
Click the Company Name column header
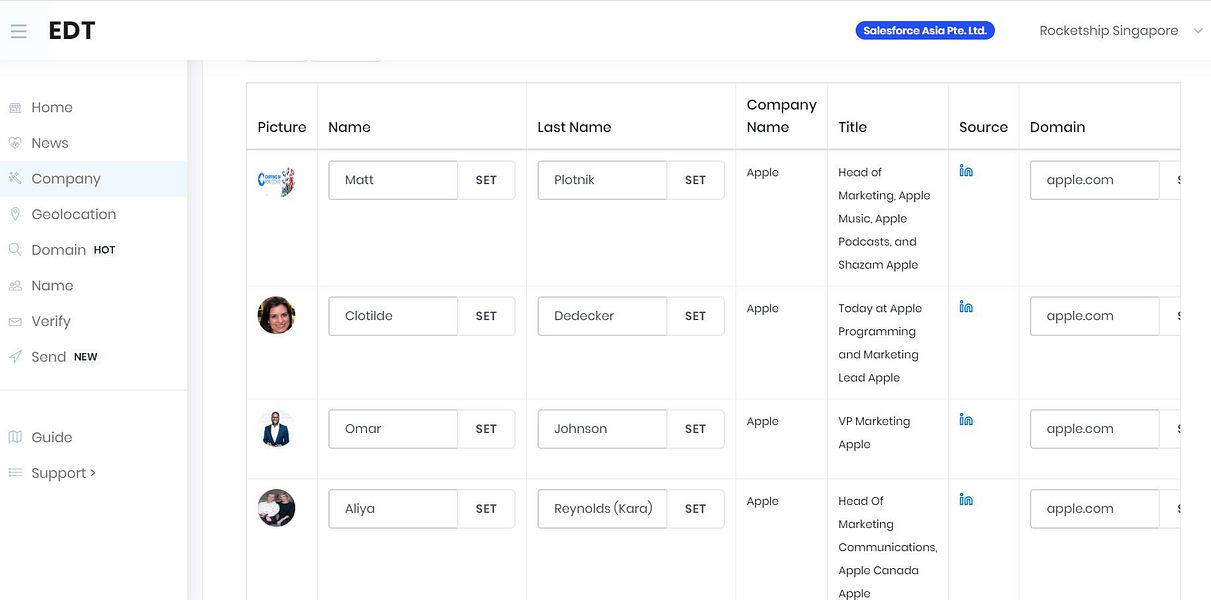coord(782,116)
